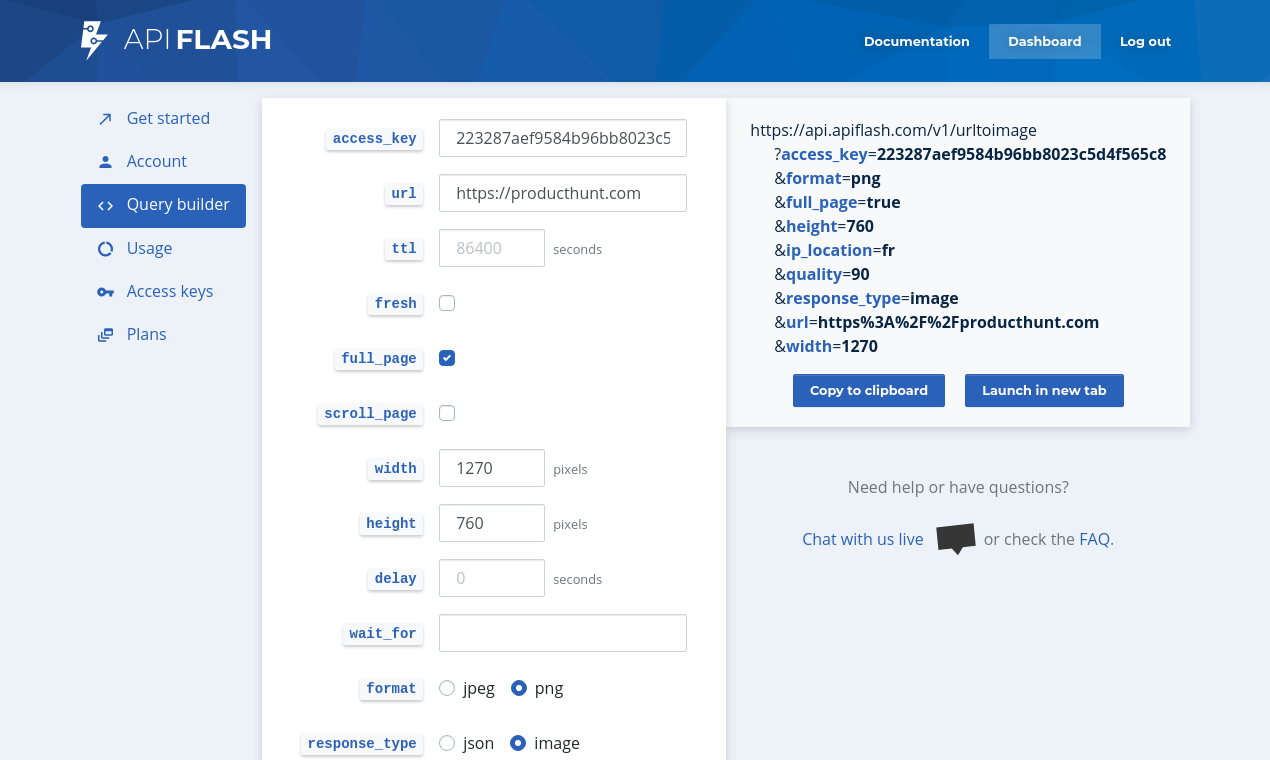This screenshot has height=760, width=1270.
Task: Select the json response_type radio button
Action: coord(446,743)
